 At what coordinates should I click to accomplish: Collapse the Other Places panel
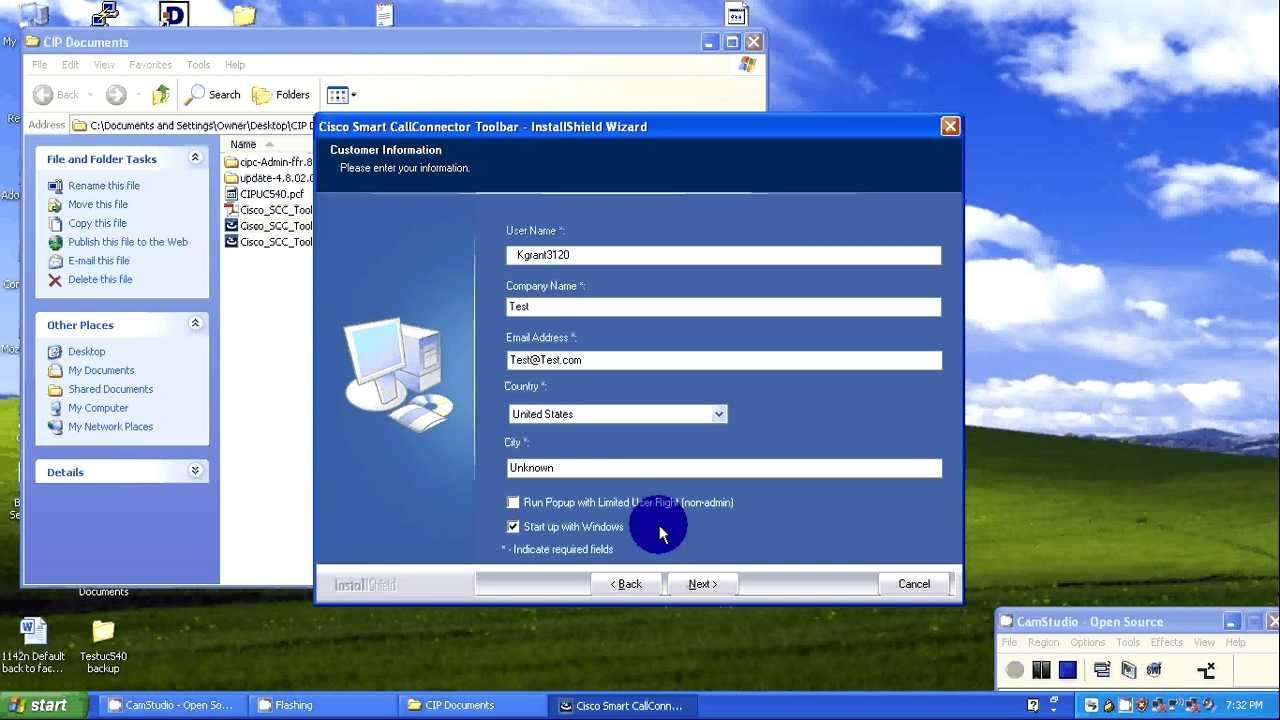click(x=195, y=324)
